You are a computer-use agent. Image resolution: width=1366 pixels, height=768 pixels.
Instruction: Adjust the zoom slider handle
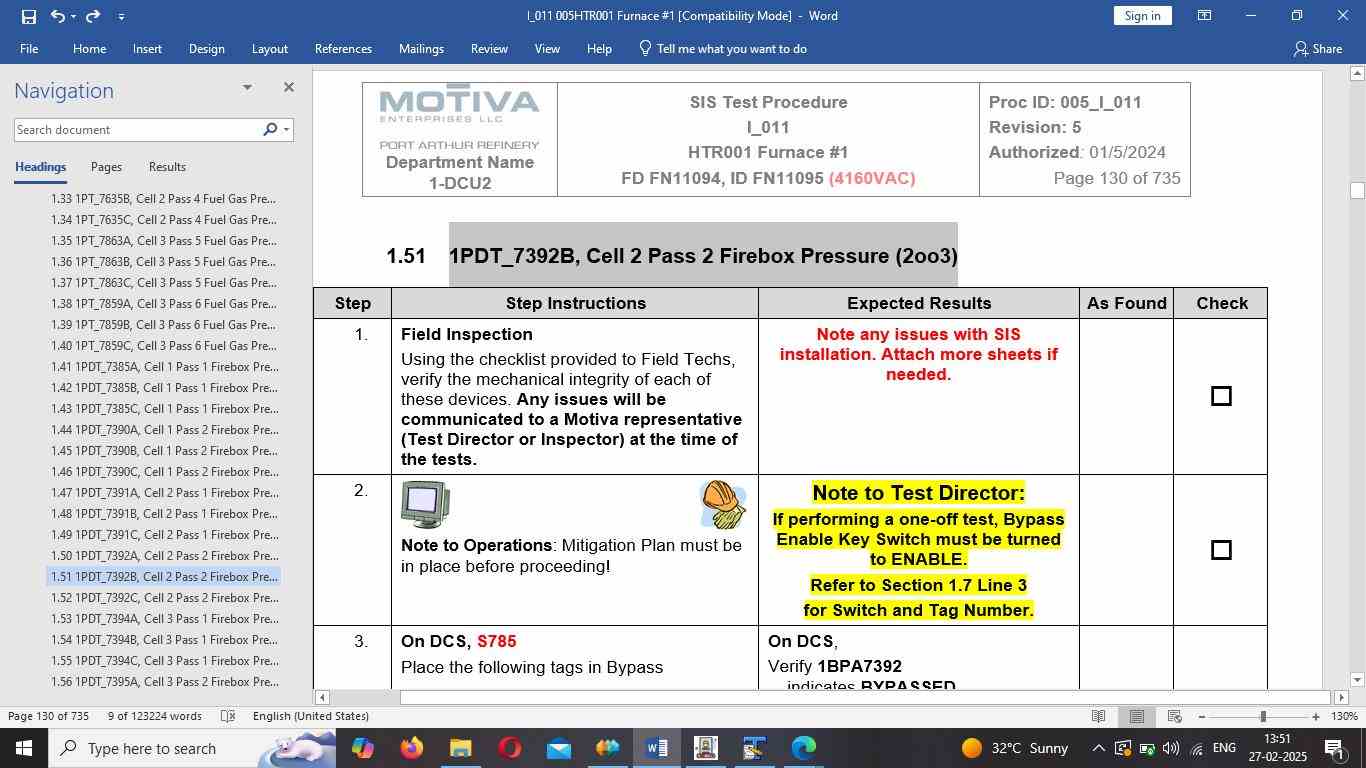[1263, 717]
